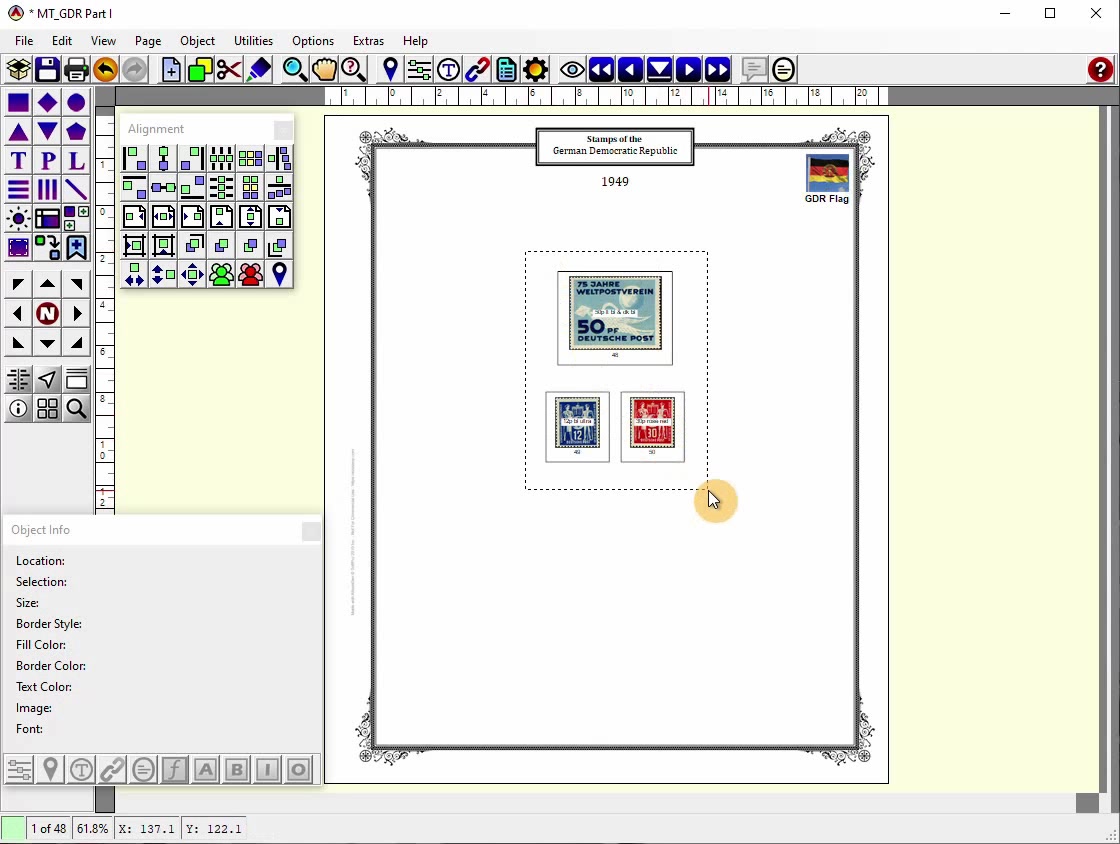This screenshot has width=1120, height=844.
Task: Click the gear settings icon in toolbar
Action: tap(536, 70)
